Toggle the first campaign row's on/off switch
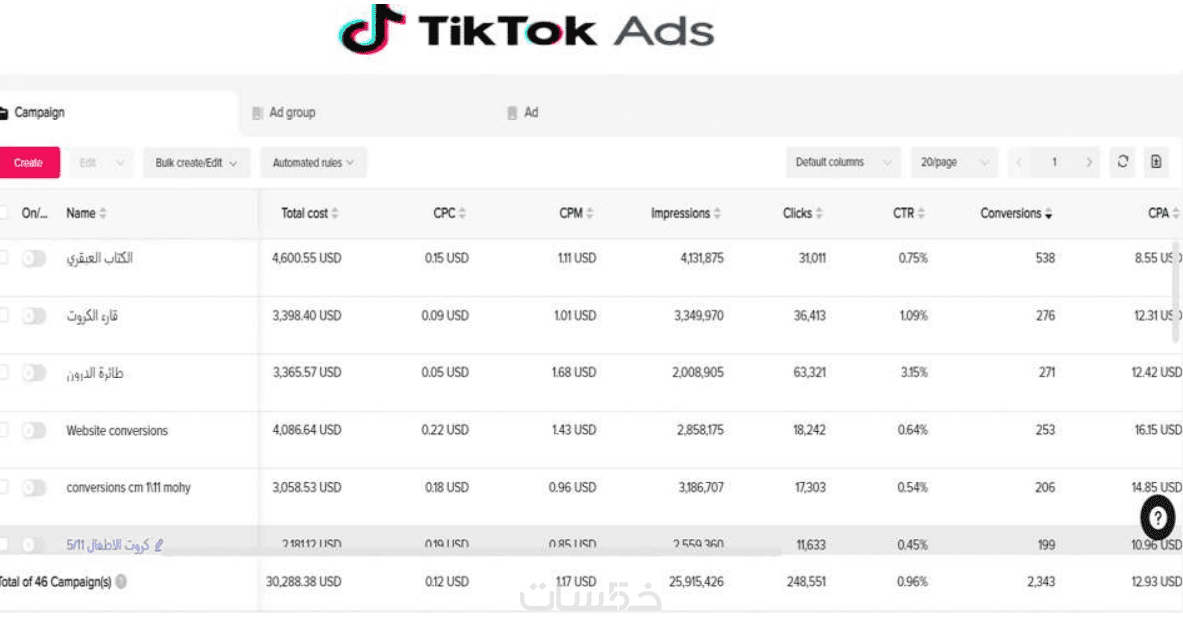The width and height of the screenshot is (1183, 623). (x=34, y=258)
